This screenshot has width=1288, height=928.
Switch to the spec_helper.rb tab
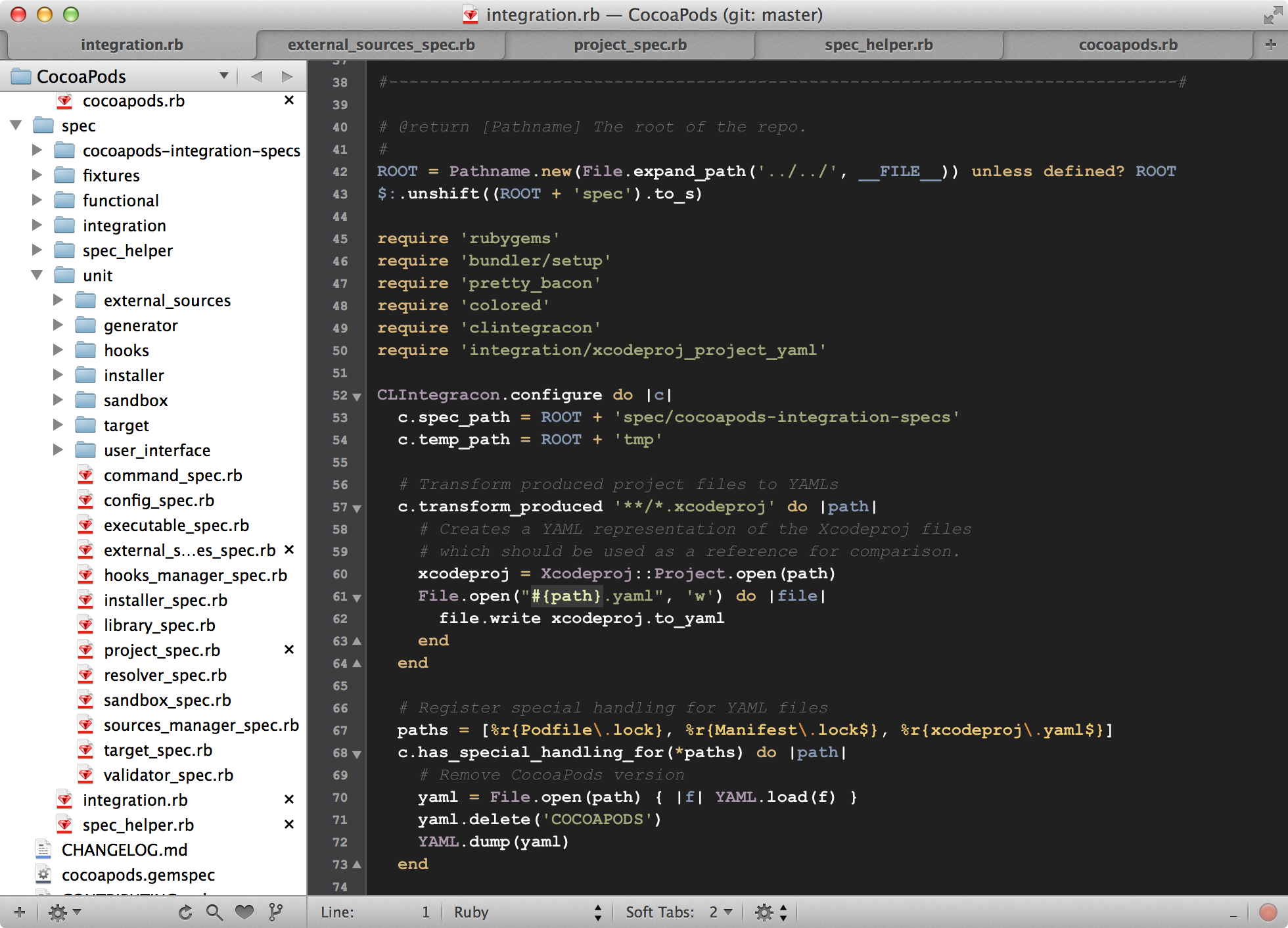click(x=878, y=45)
